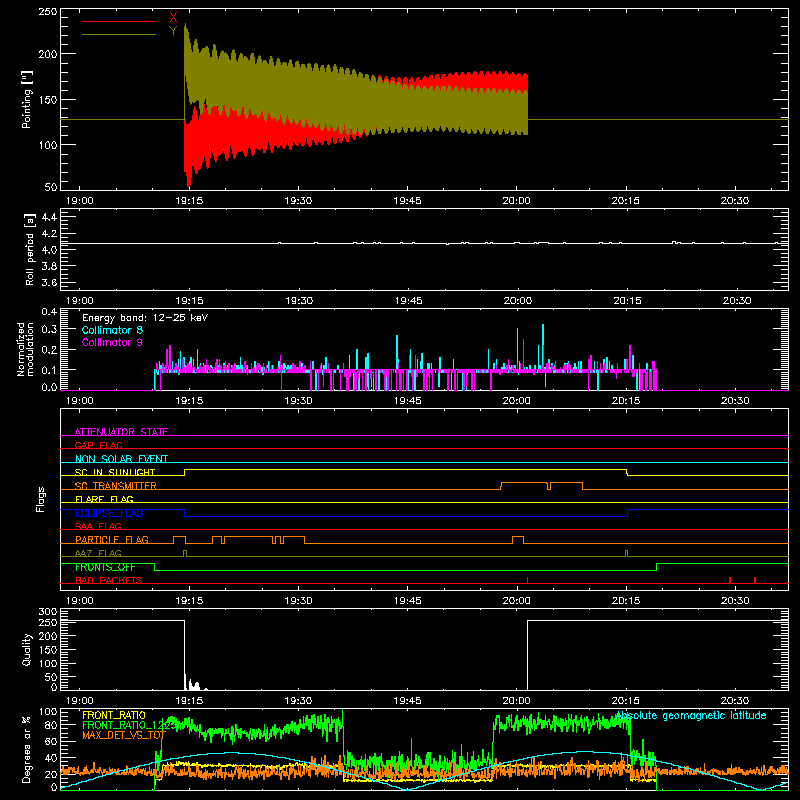Click the blue ECLIPSE_FLAG label
The height and width of the screenshot is (800, 800).
(109, 513)
